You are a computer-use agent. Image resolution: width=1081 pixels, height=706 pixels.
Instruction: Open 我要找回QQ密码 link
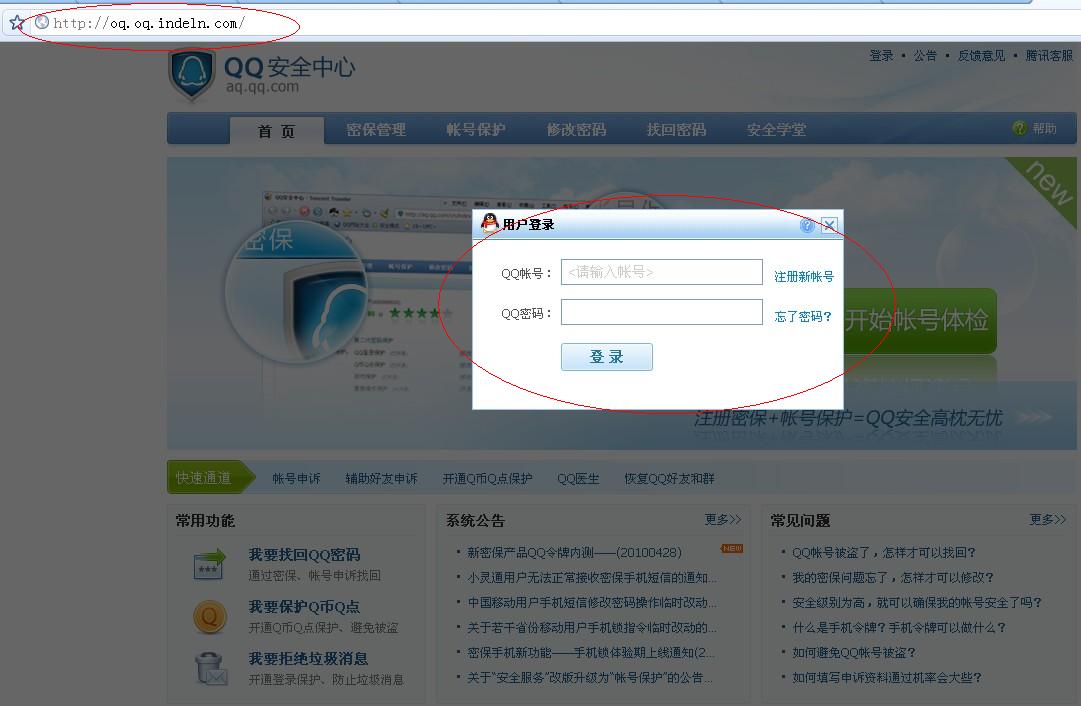[304, 554]
